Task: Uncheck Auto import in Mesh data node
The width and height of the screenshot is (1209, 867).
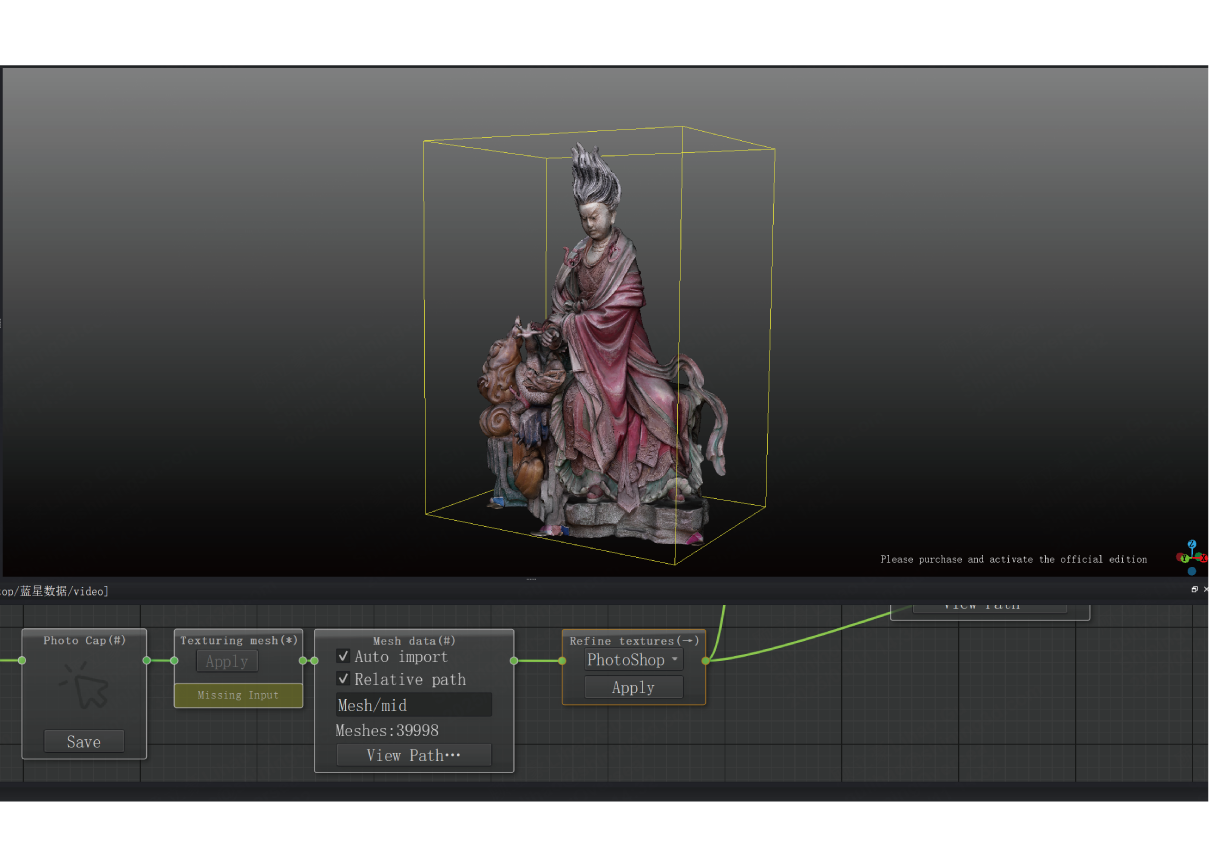Action: [x=343, y=656]
